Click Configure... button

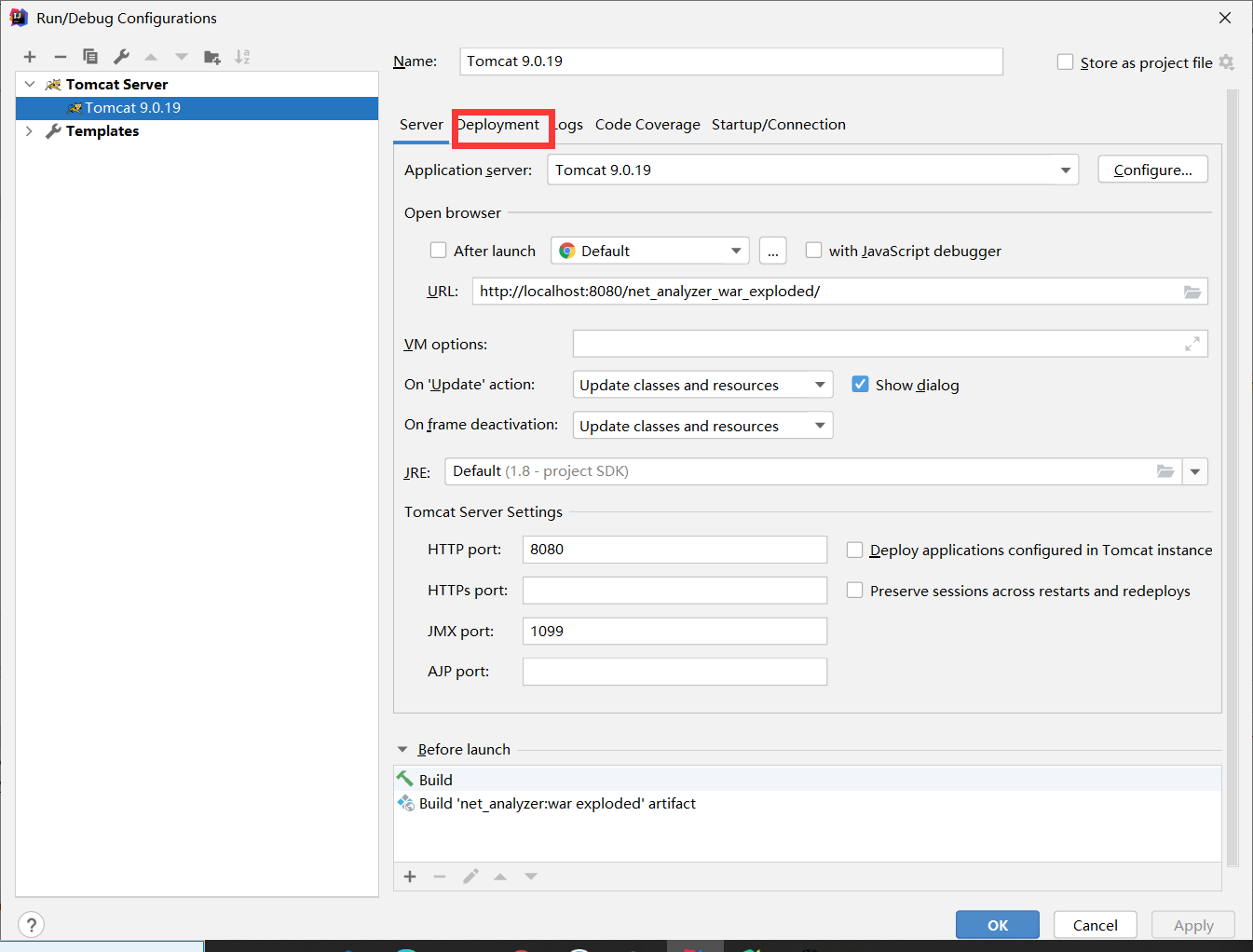(x=1152, y=170)
